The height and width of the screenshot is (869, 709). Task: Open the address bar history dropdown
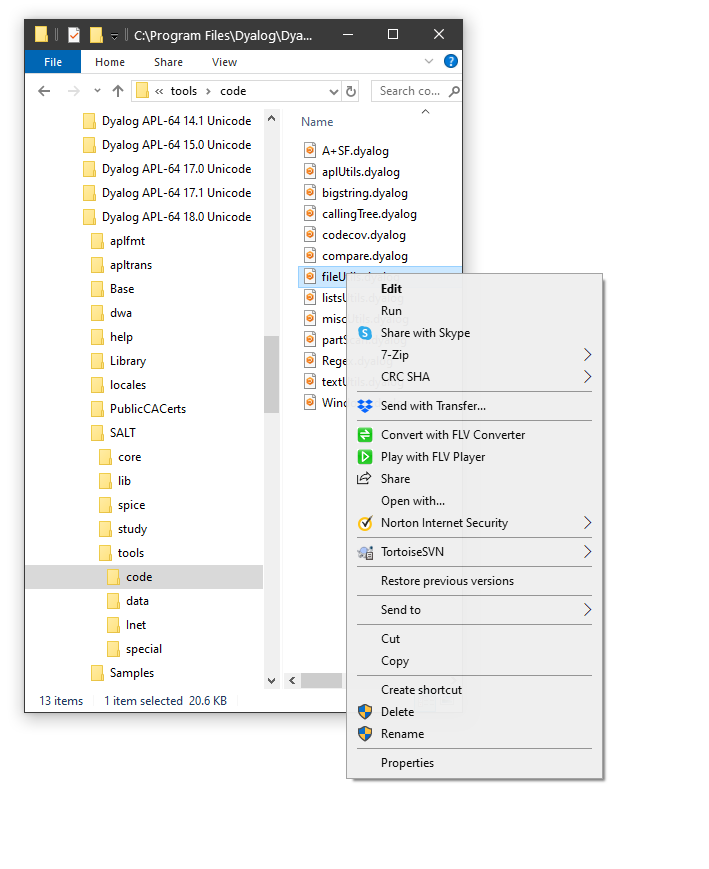333,91
